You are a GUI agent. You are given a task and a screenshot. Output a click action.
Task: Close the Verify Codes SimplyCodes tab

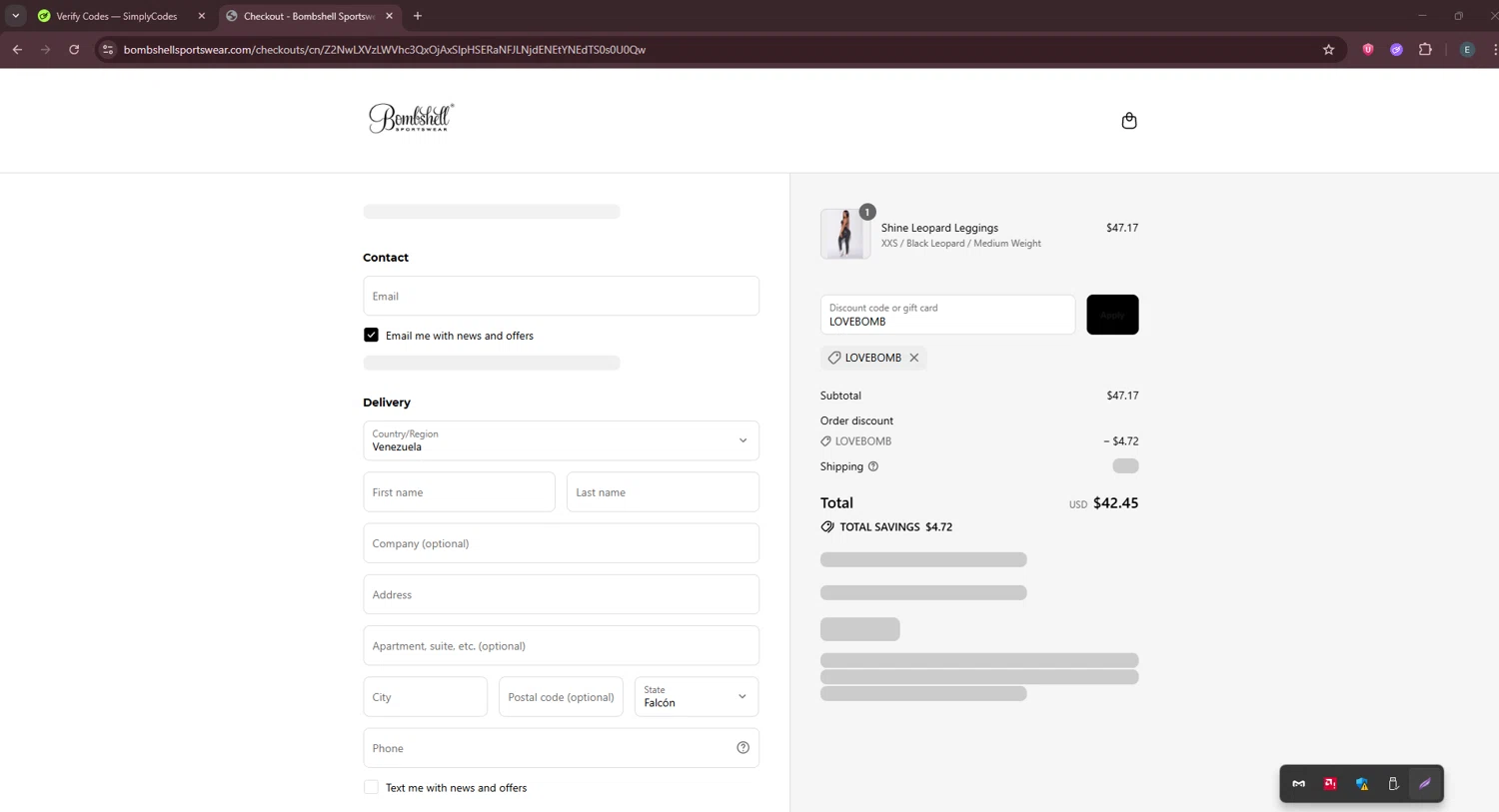[x=201, y=16]
